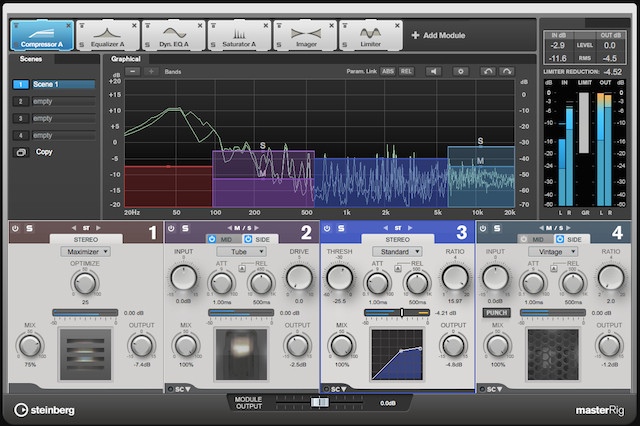This screenshot has height=426, width=640.
Task: Click band 2 left M/S arrow
Action: pyautogui.click(x=229, y=228)
